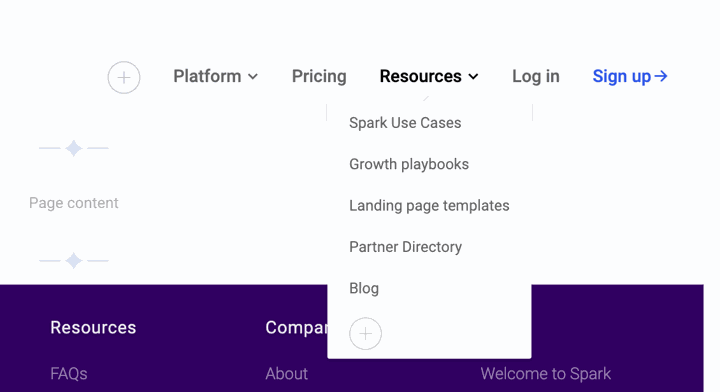Click the plus circle icon beside Platform
This screenshot has height=392, width=720.
pyautogui.click(x=124, y=78)
